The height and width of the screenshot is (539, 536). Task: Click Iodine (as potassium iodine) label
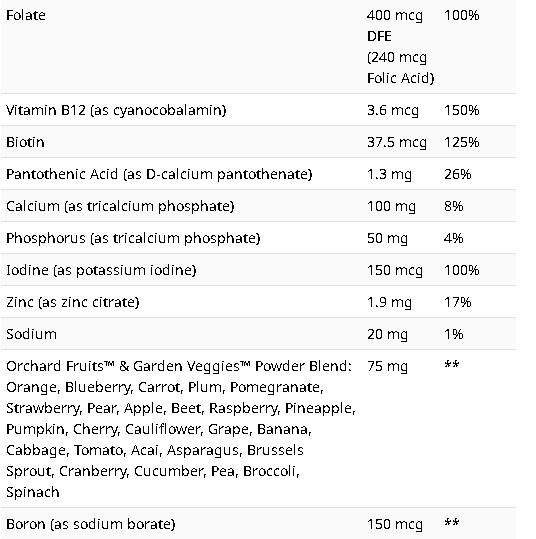point(101,270)
